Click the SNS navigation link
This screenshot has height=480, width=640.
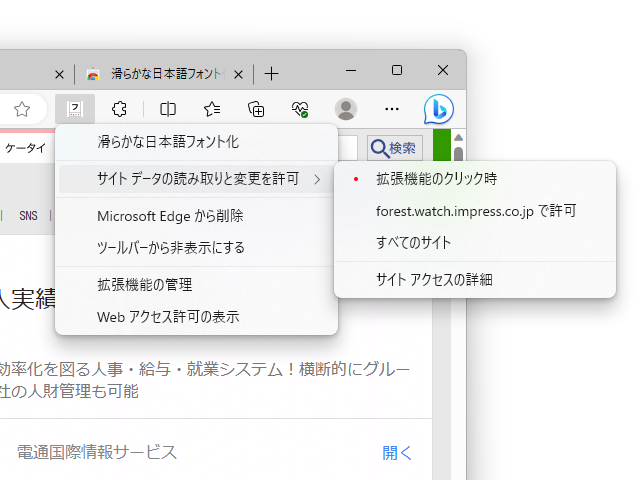pos(28,216)
